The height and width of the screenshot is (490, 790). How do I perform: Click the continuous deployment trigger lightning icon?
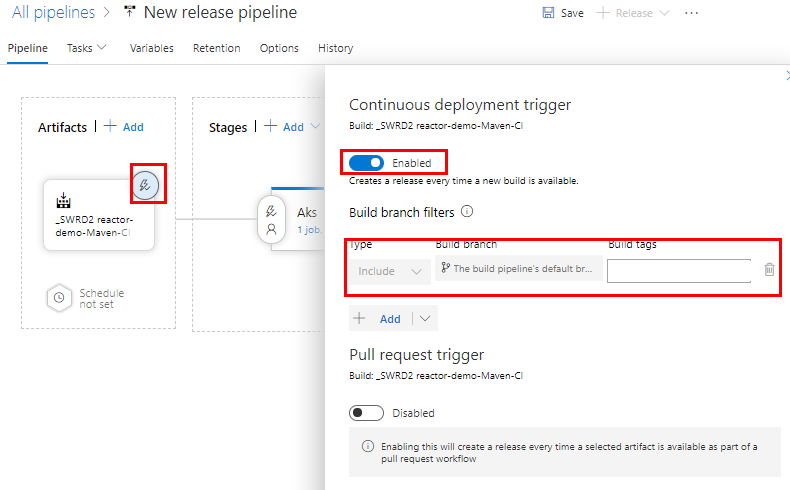tap(145, 185)
